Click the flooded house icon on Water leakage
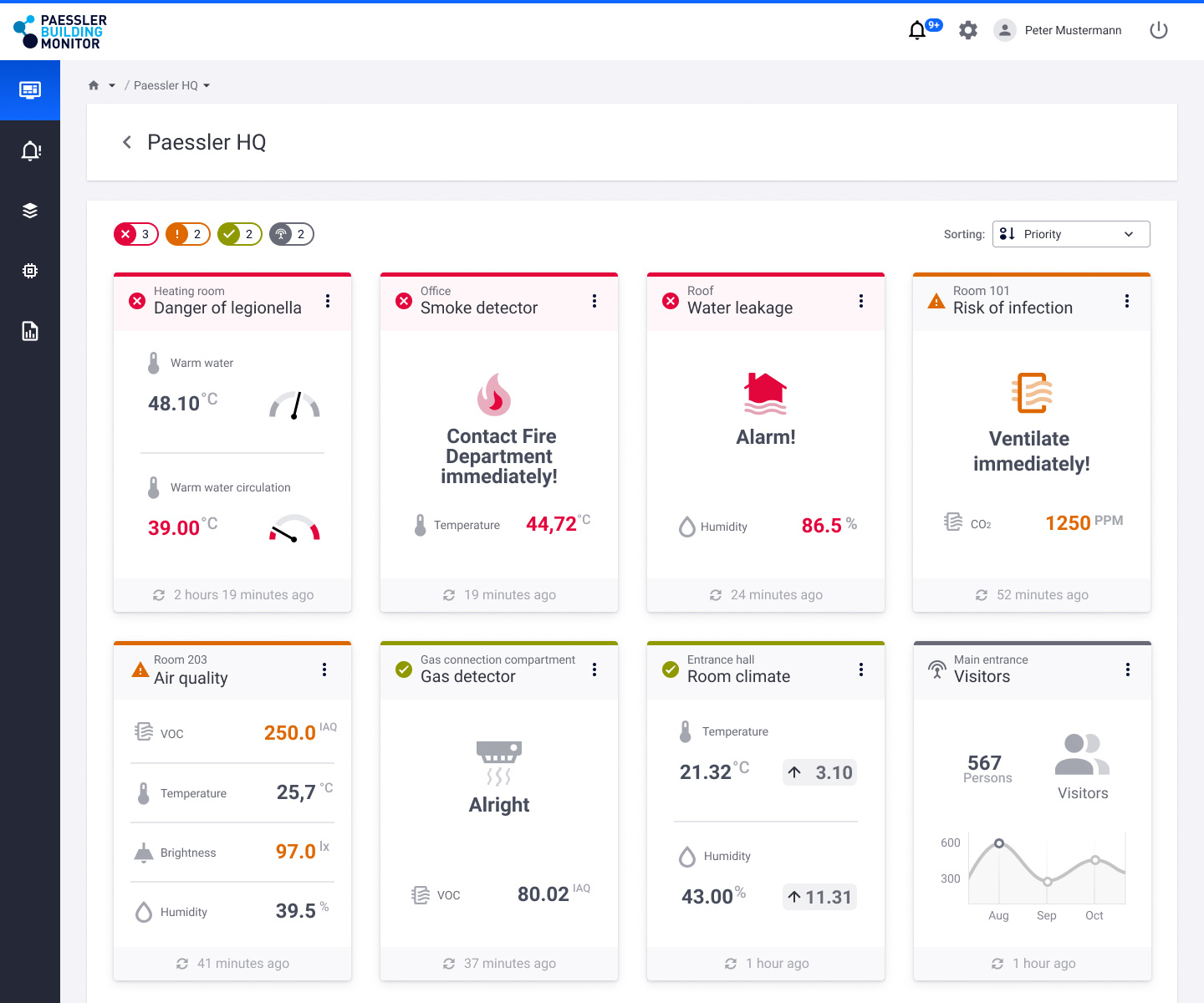Screen dimensions: 1204x1003 (x=766, y=394)
